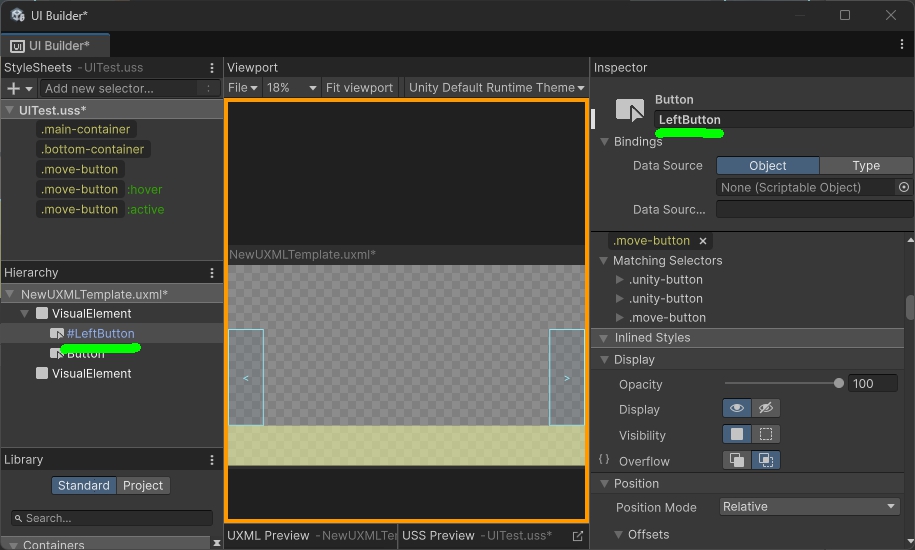The height and width of the screenshot is (550, 915).
Task: Open the File menu in Viewport toolbar
Action: tap(243, 87)
